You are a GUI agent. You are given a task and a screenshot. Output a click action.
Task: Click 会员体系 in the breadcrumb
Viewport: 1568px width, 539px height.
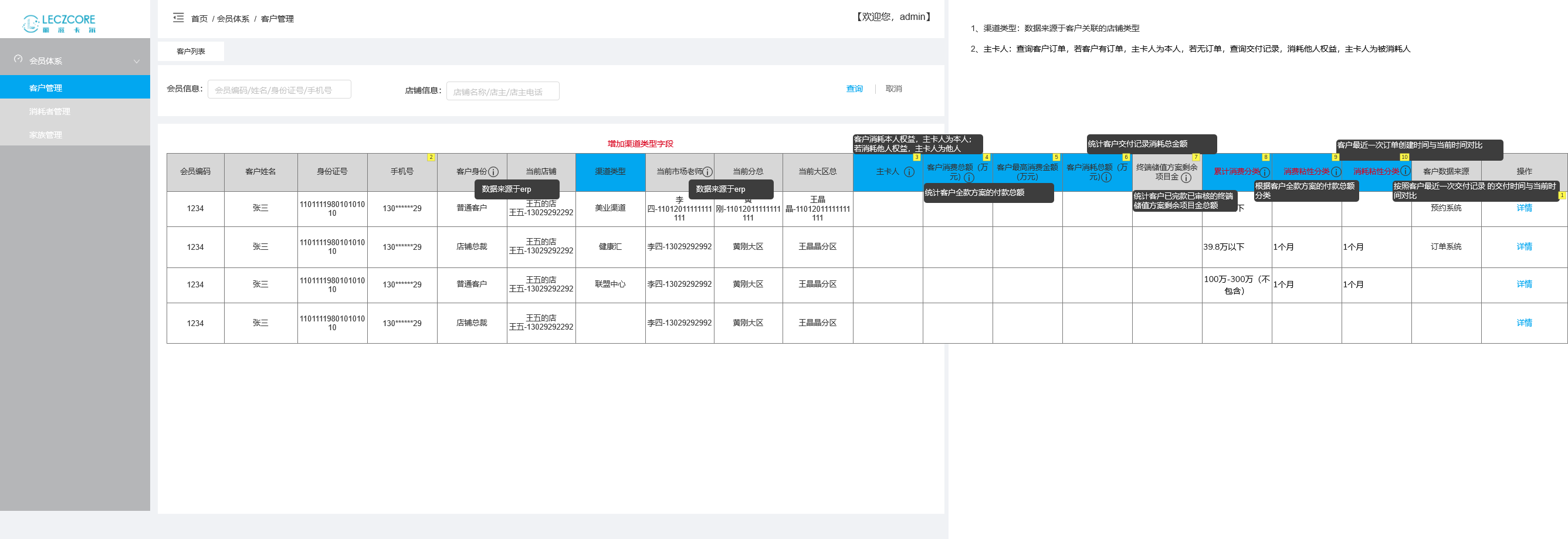[233, 19]
